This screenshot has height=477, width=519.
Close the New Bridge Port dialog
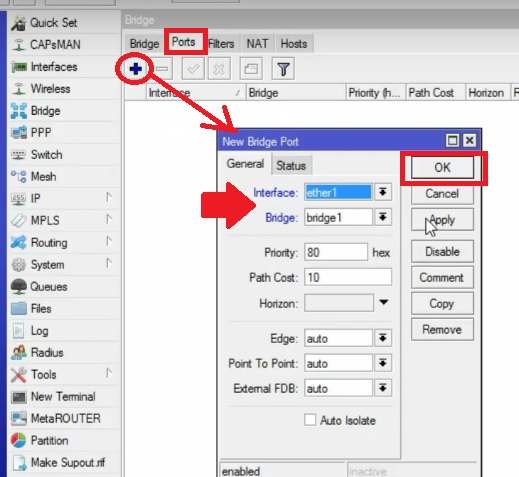pos(470,140)
